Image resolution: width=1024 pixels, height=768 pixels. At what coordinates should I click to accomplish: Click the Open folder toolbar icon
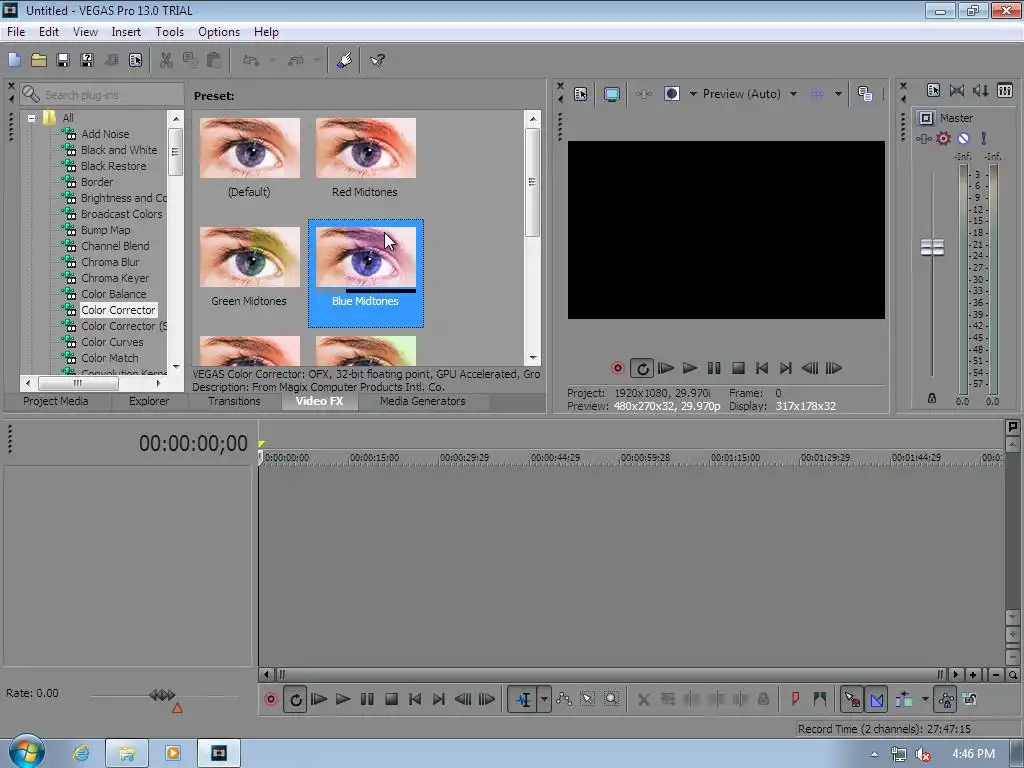39,60
